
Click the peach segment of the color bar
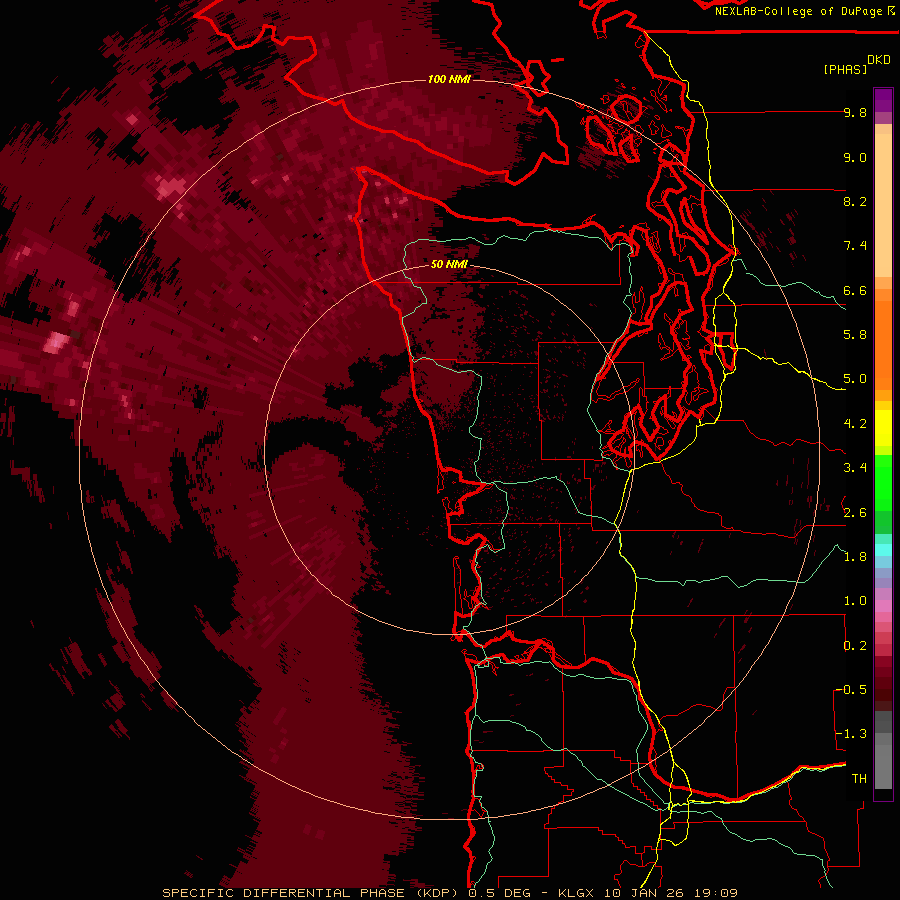click(x=883, y=201)
